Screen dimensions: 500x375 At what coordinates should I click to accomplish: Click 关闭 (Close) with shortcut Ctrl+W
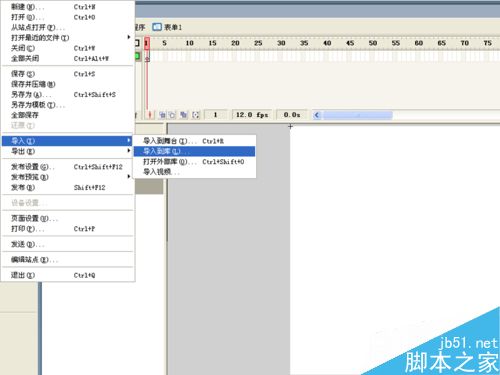(x=68, y=48)
